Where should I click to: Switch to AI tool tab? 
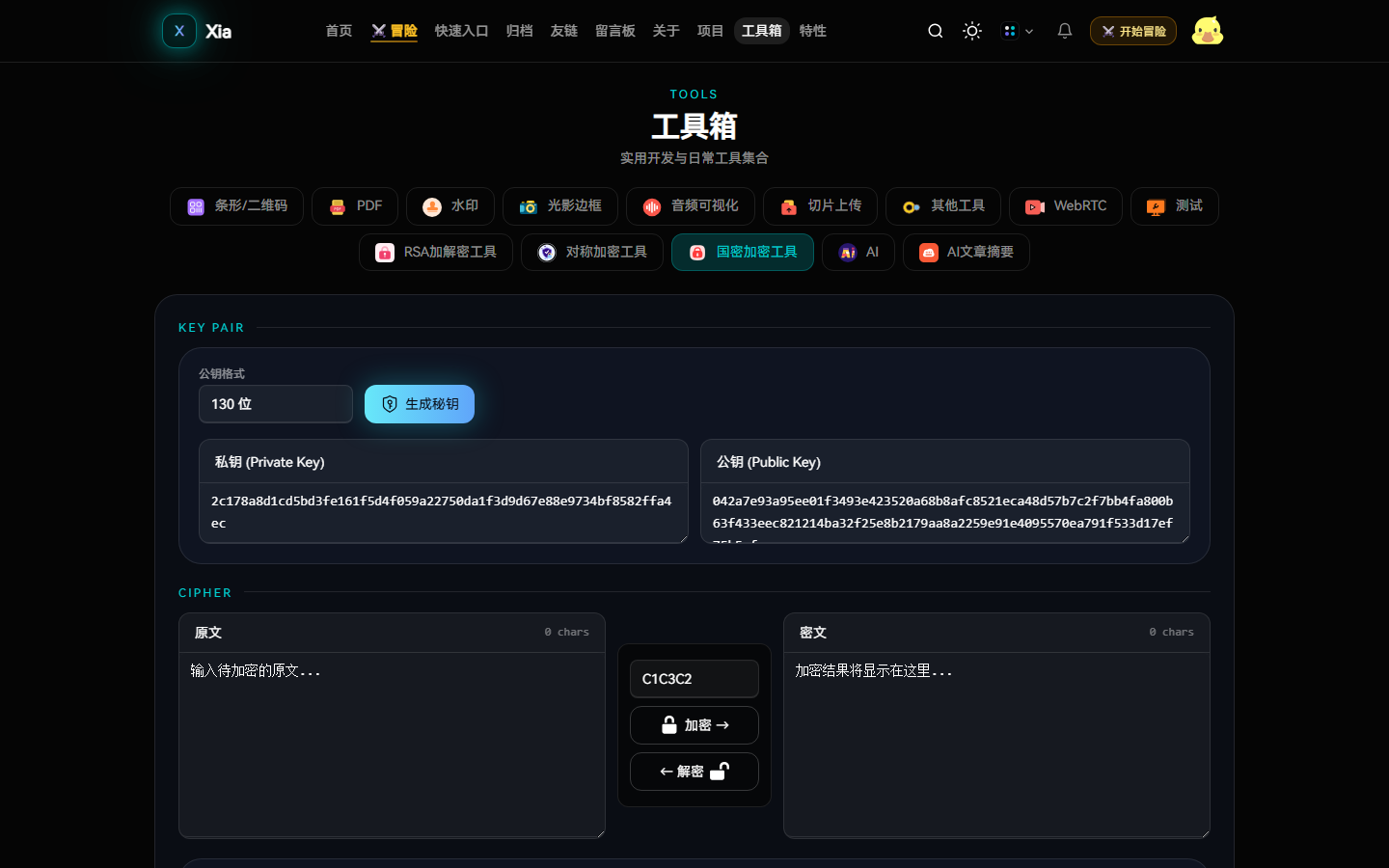coord(858,253)
